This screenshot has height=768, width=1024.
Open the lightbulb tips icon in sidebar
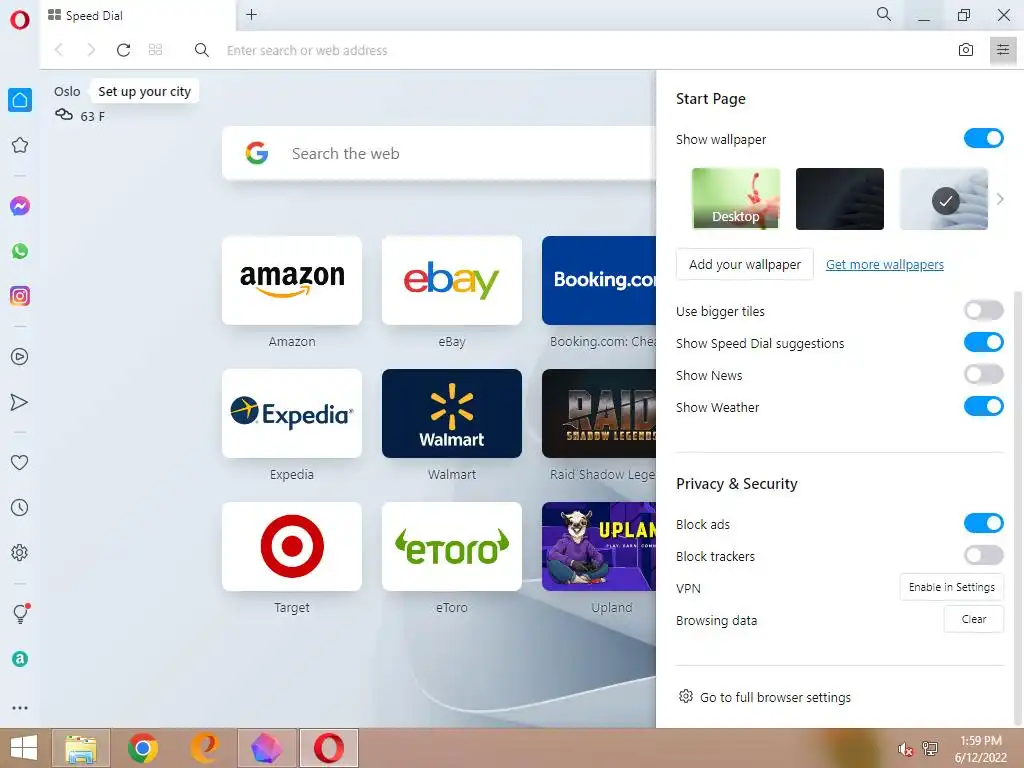point(20,613)
